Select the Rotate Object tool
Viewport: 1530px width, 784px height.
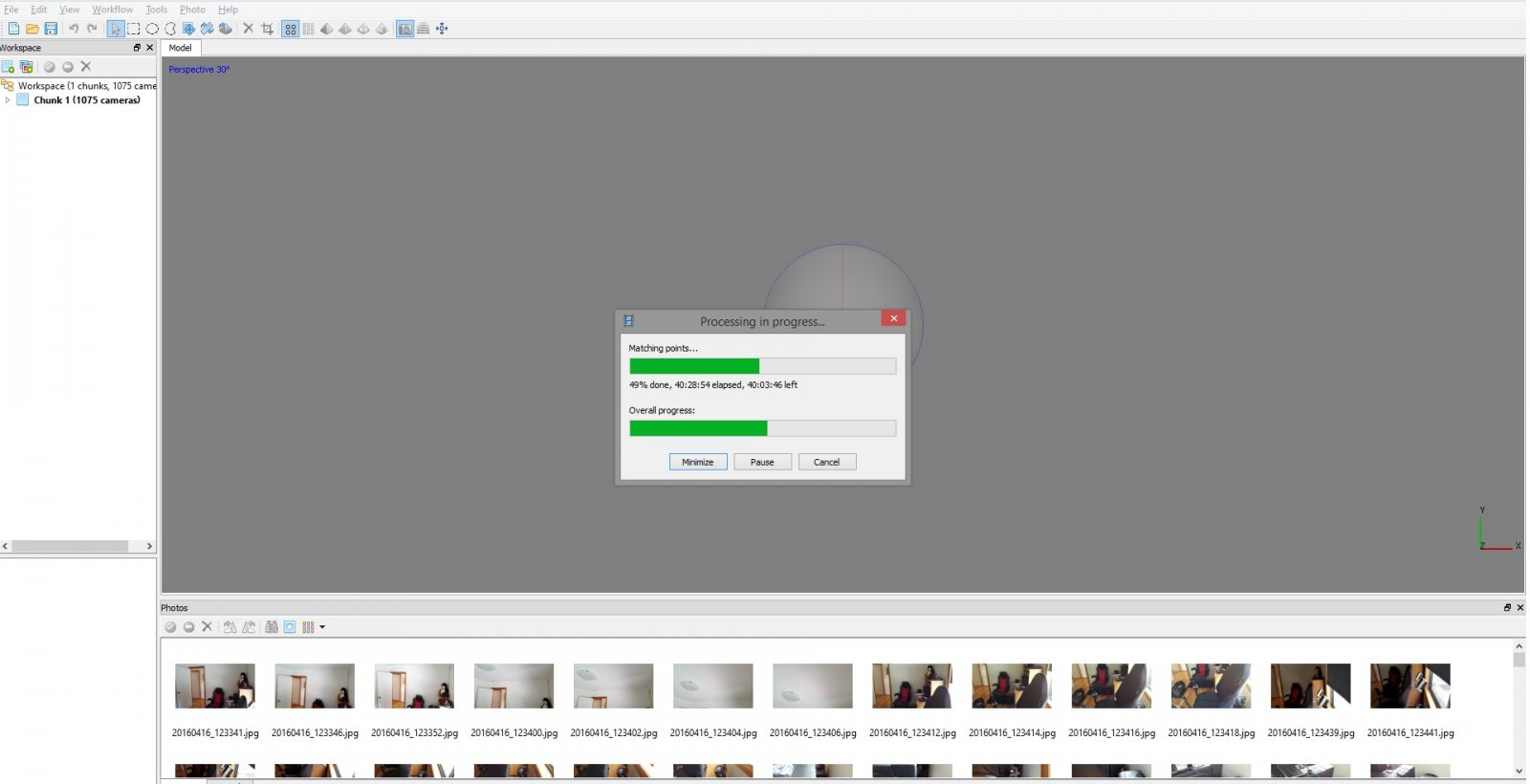[226, 29]
